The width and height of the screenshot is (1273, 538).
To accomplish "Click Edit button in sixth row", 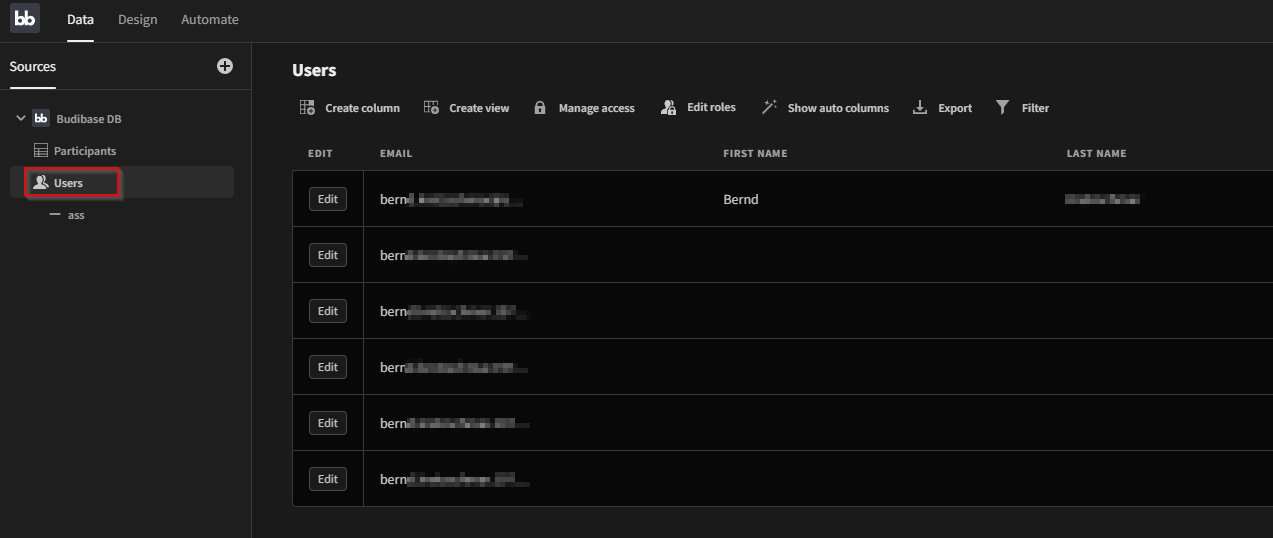I will point(328,479).
